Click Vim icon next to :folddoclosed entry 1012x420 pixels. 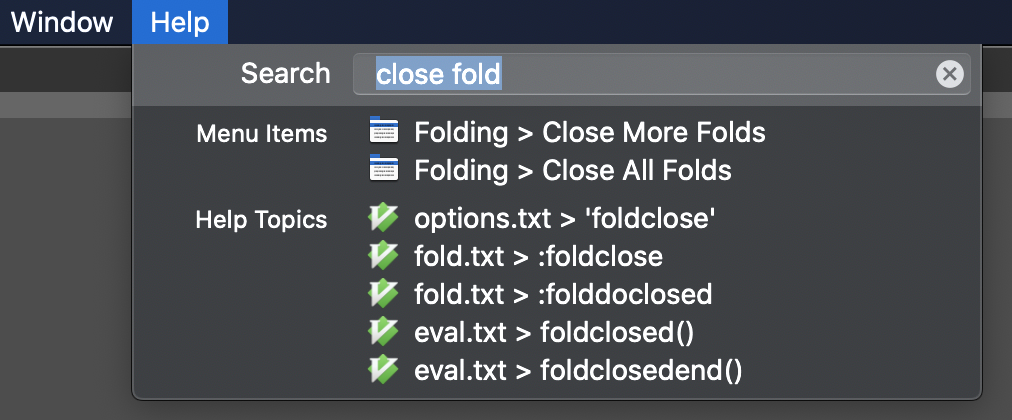383,292
